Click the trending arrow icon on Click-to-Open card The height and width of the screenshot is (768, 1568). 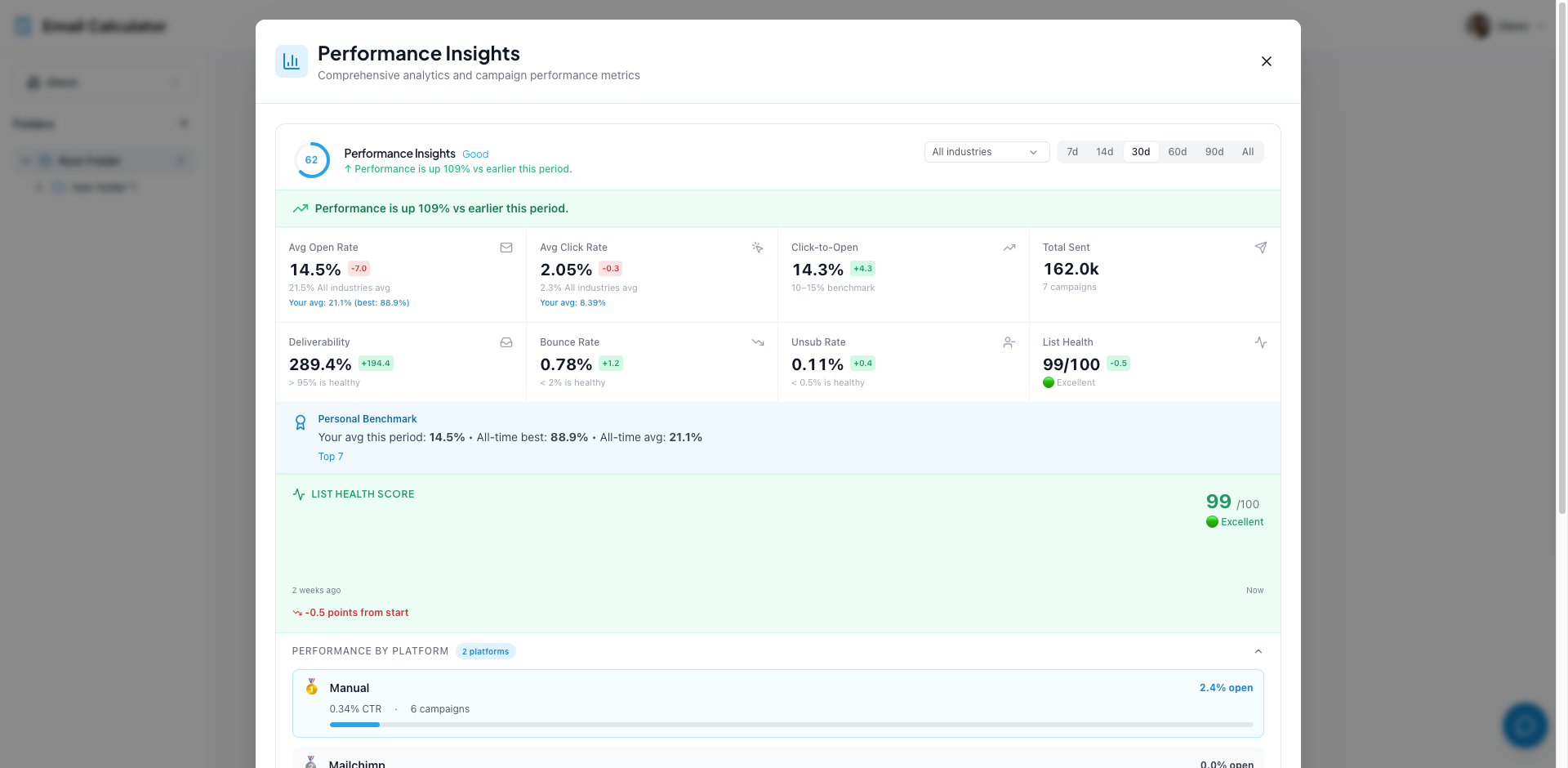click(1009, 248)
